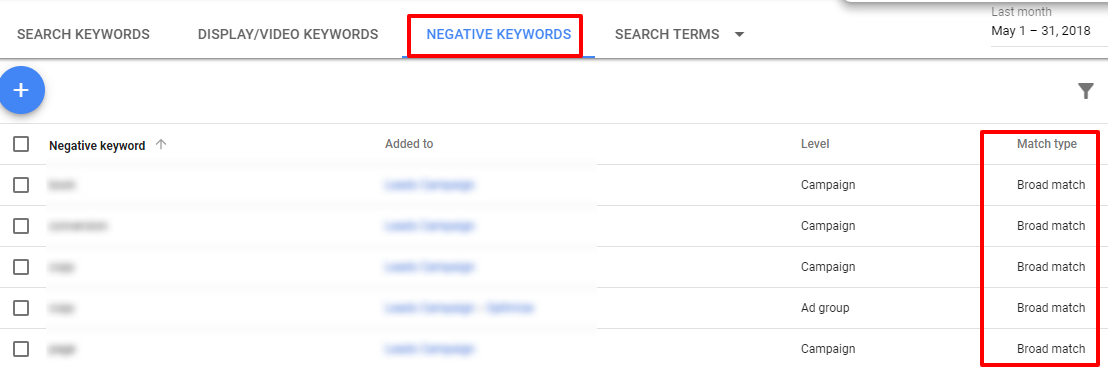The image size is (1108, 369).
Task: Switch to the Search Keywords tab
Action: [x=83, y=35]
